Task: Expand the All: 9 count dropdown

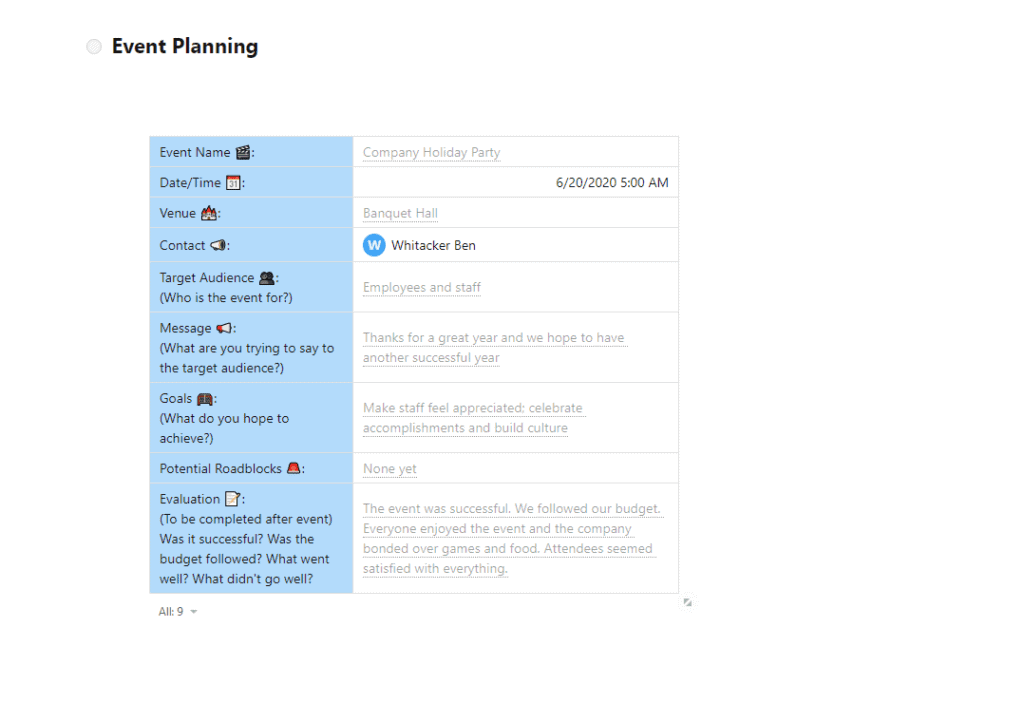Action: click(193, 612)
